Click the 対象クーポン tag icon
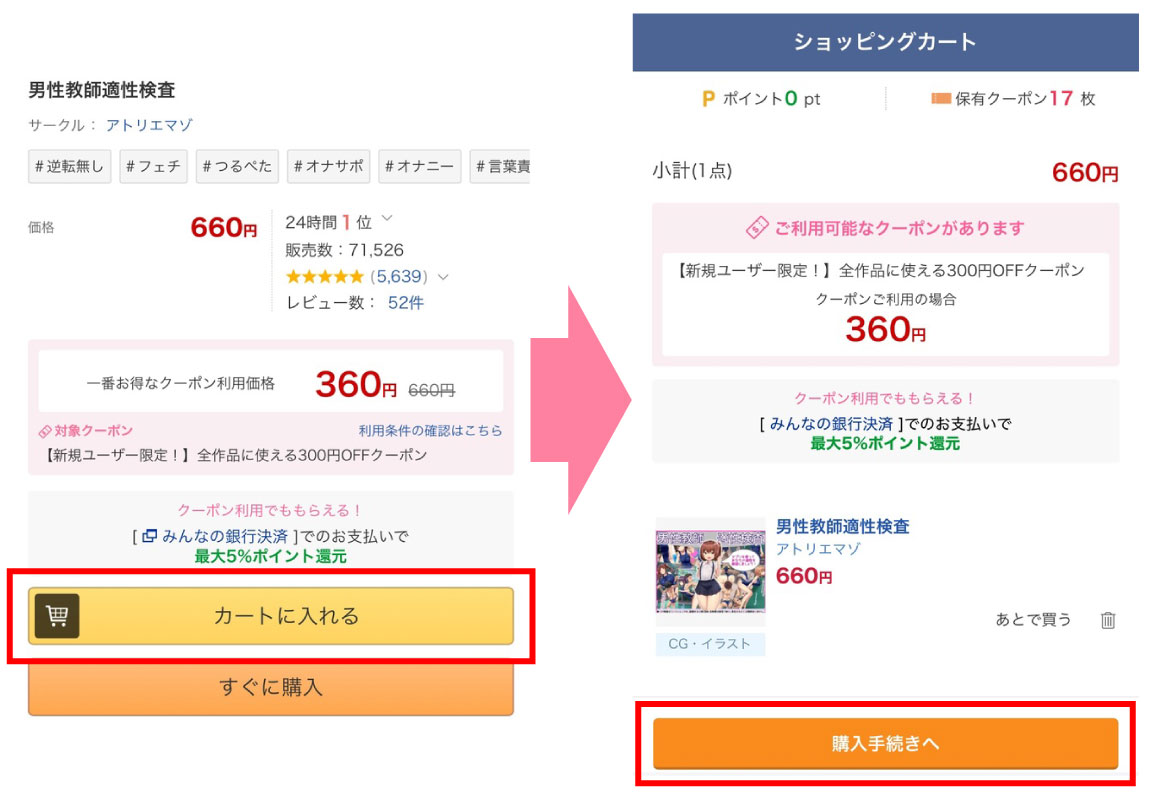The width and height of the screenshot is (1150, 800). coord(45,431)
